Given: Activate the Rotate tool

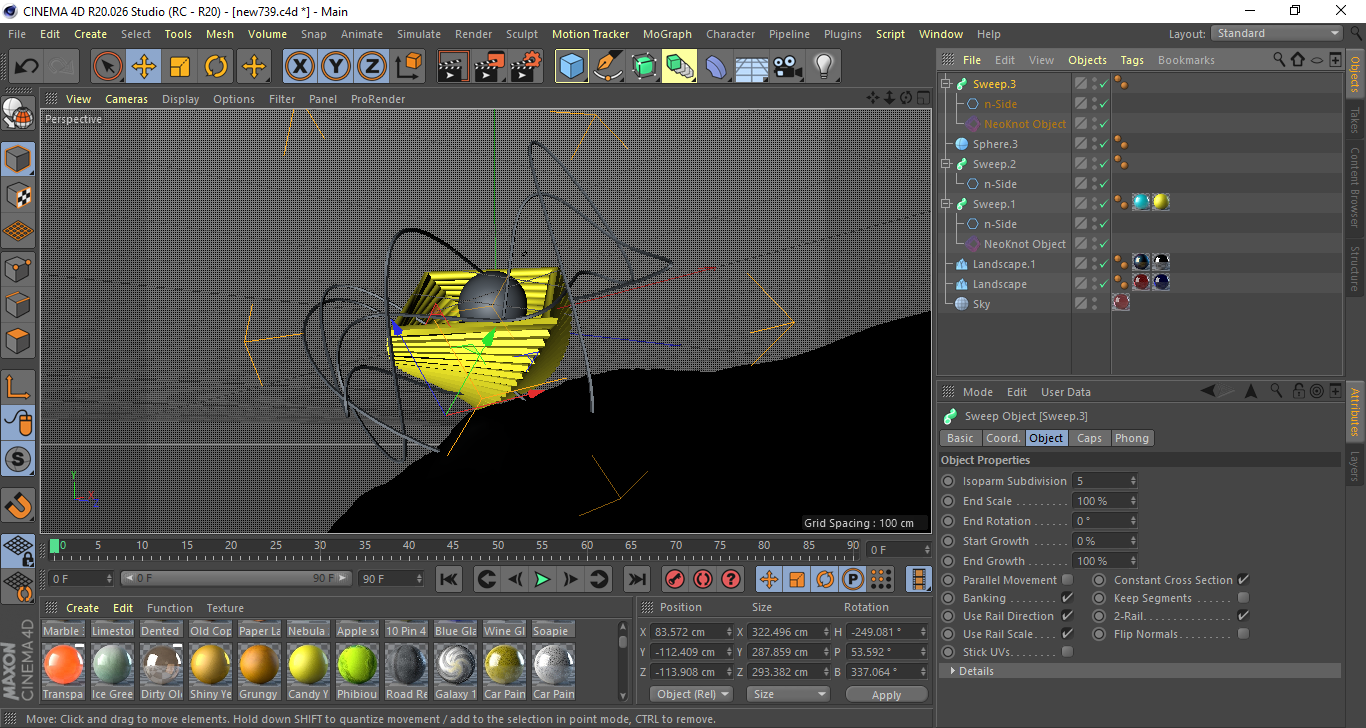Looking at the screenshot, I should click(216, 67).
